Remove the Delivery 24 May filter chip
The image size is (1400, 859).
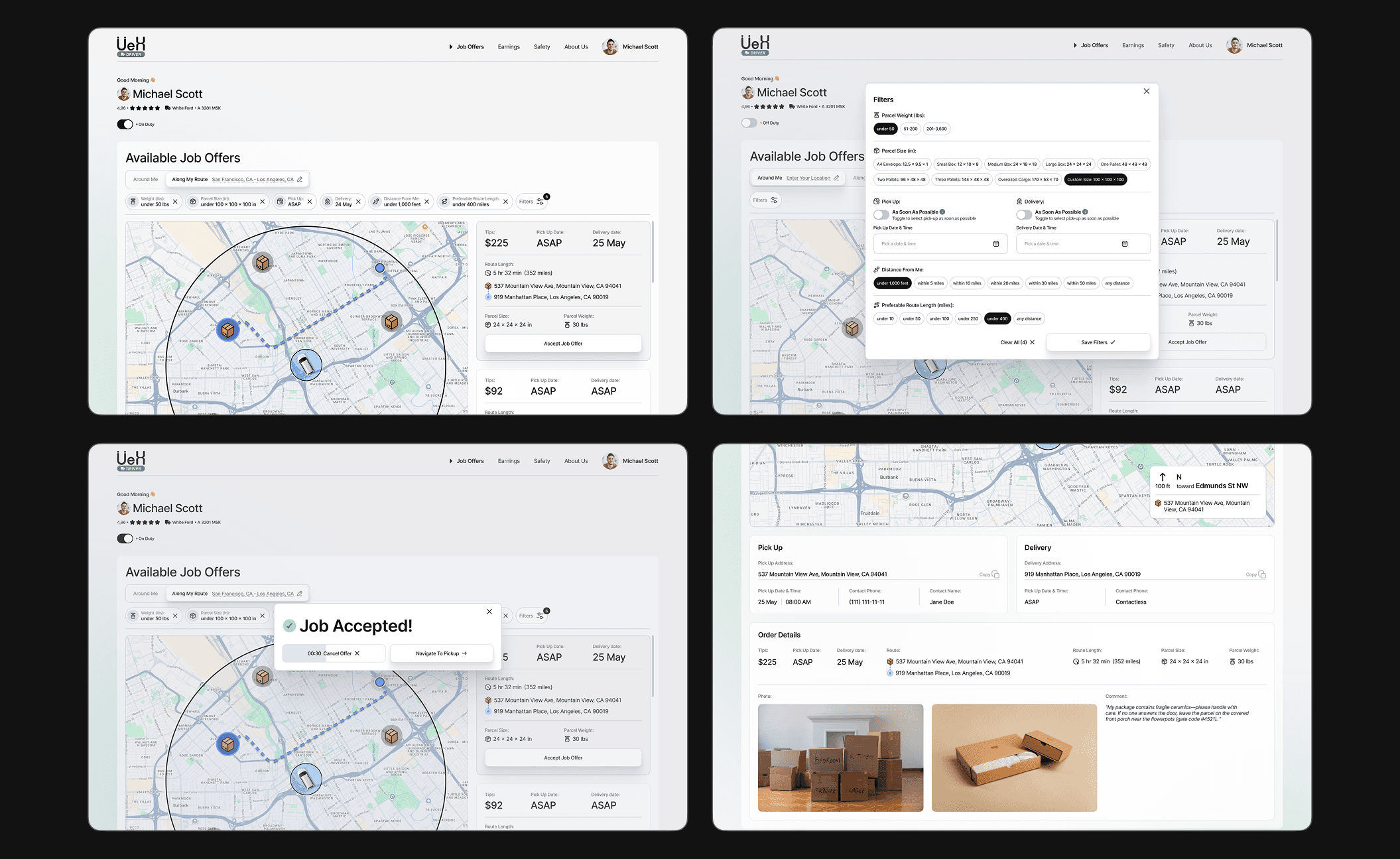click(358, 202)
